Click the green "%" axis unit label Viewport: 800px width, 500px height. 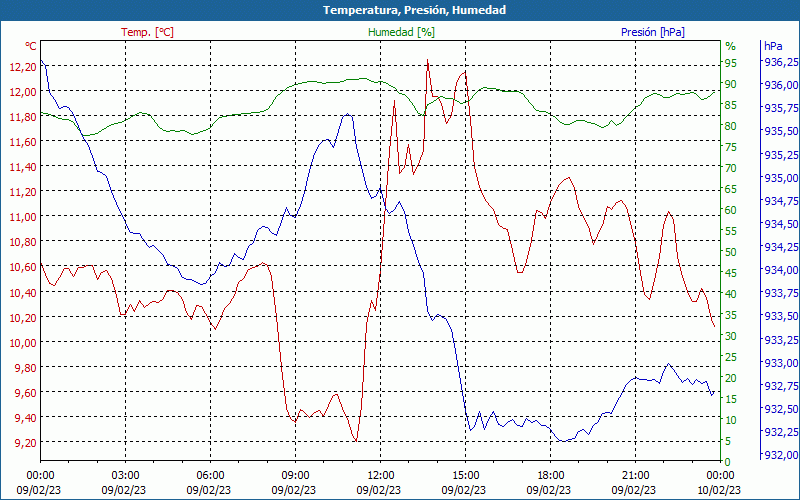(x=731, y=46)
